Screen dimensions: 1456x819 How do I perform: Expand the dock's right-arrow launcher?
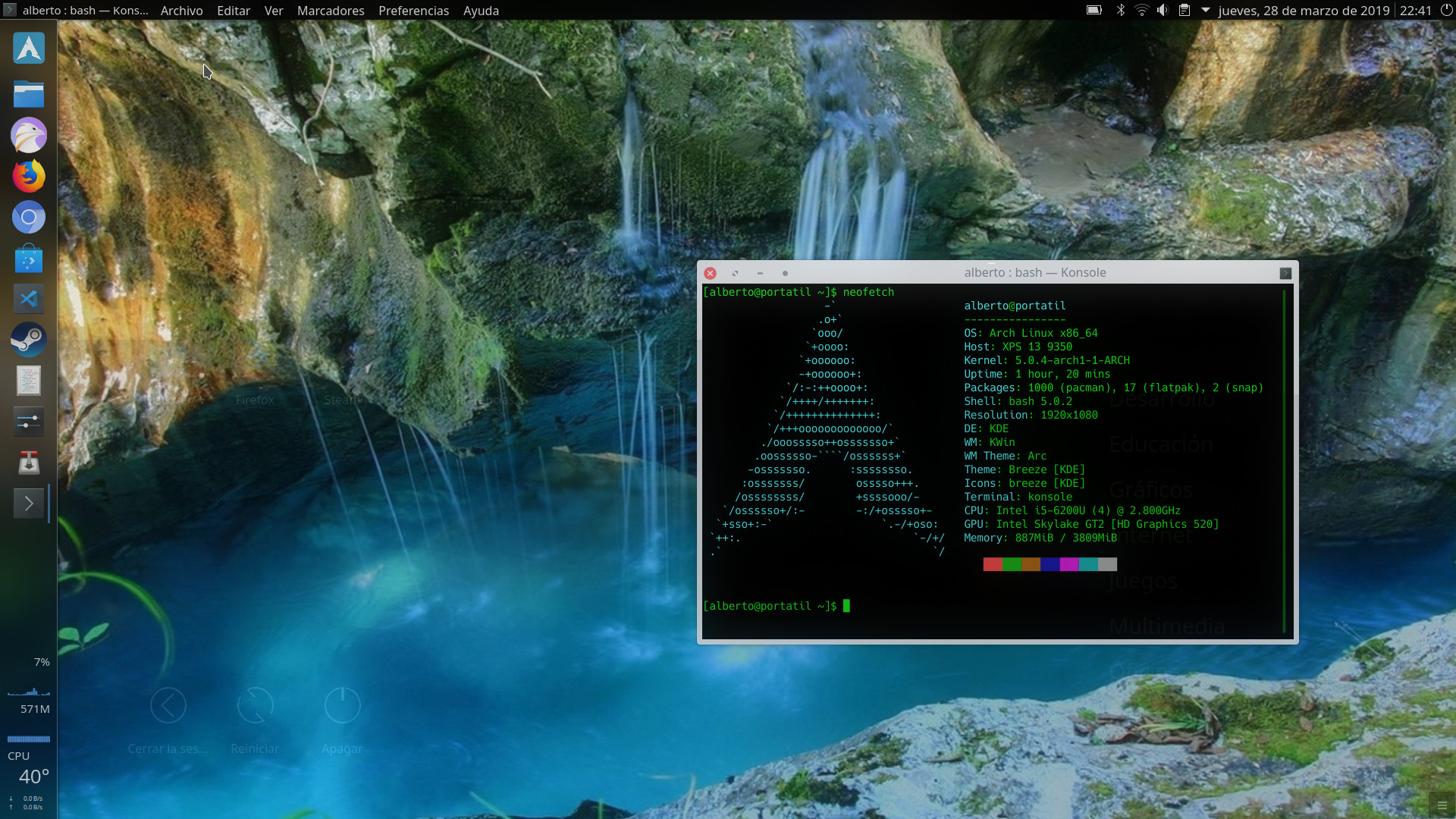[x=29, y=504]
